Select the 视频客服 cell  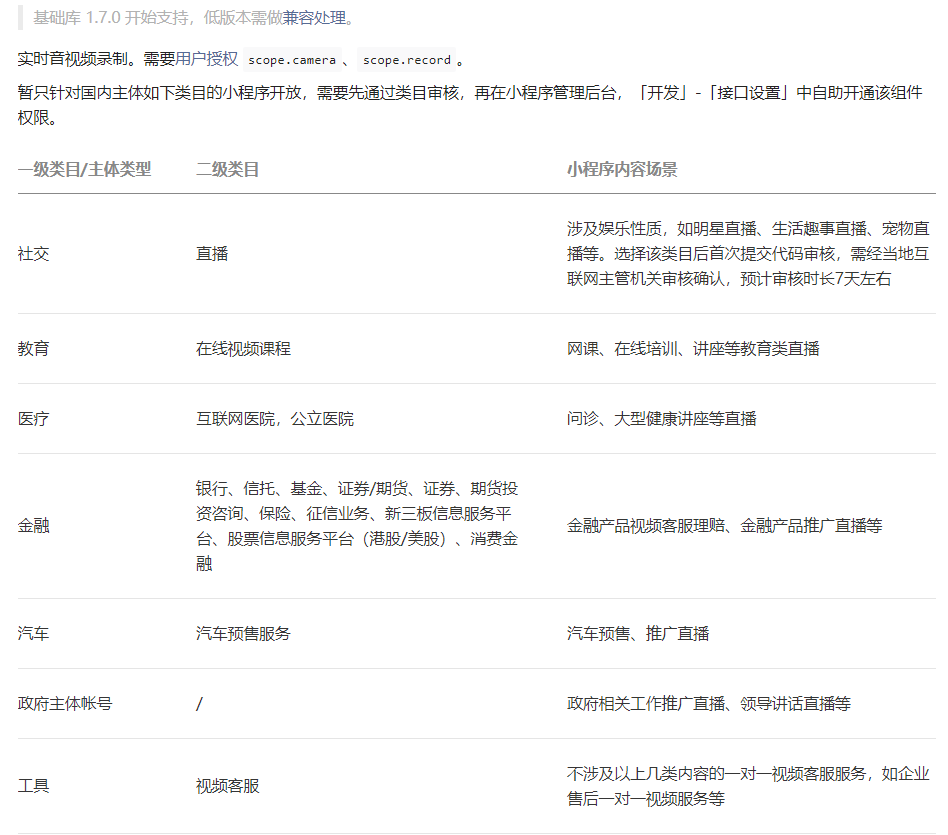tap(227, 786)
